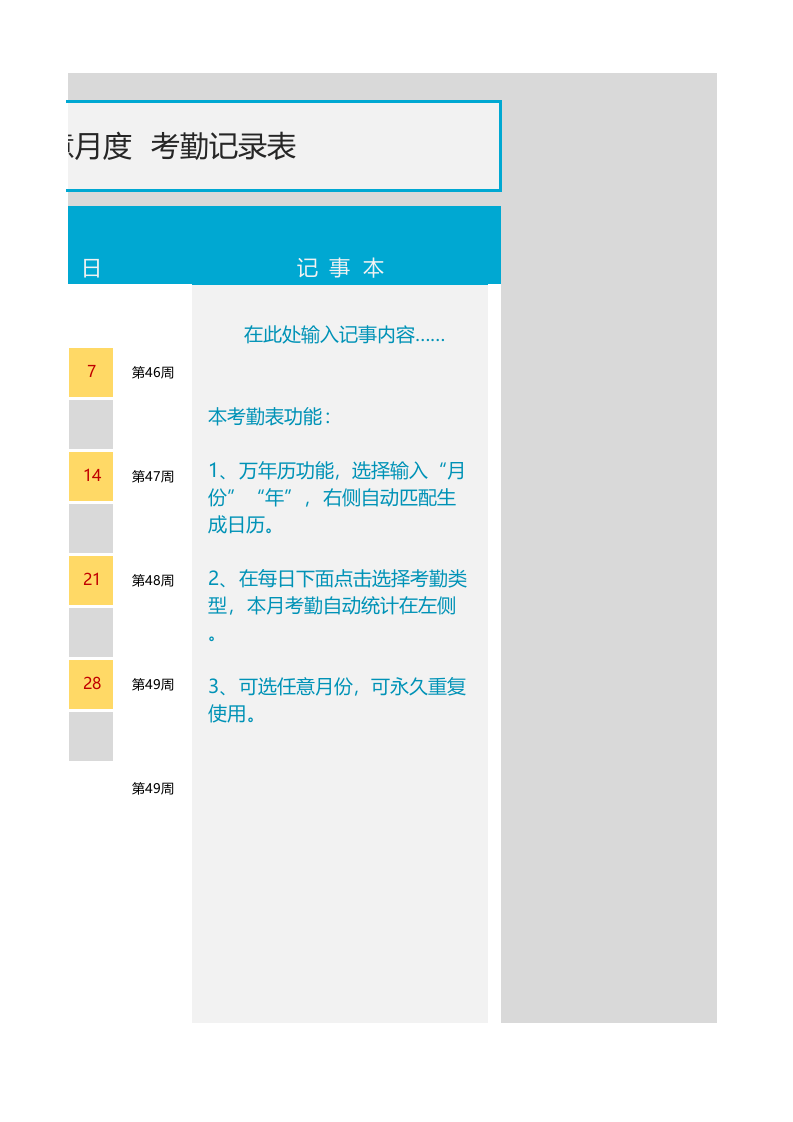The image size is (793, 1122).
Task: Click the 本考勤表功能 heading line
Action: pyautogui.click(x=269, y=416)
